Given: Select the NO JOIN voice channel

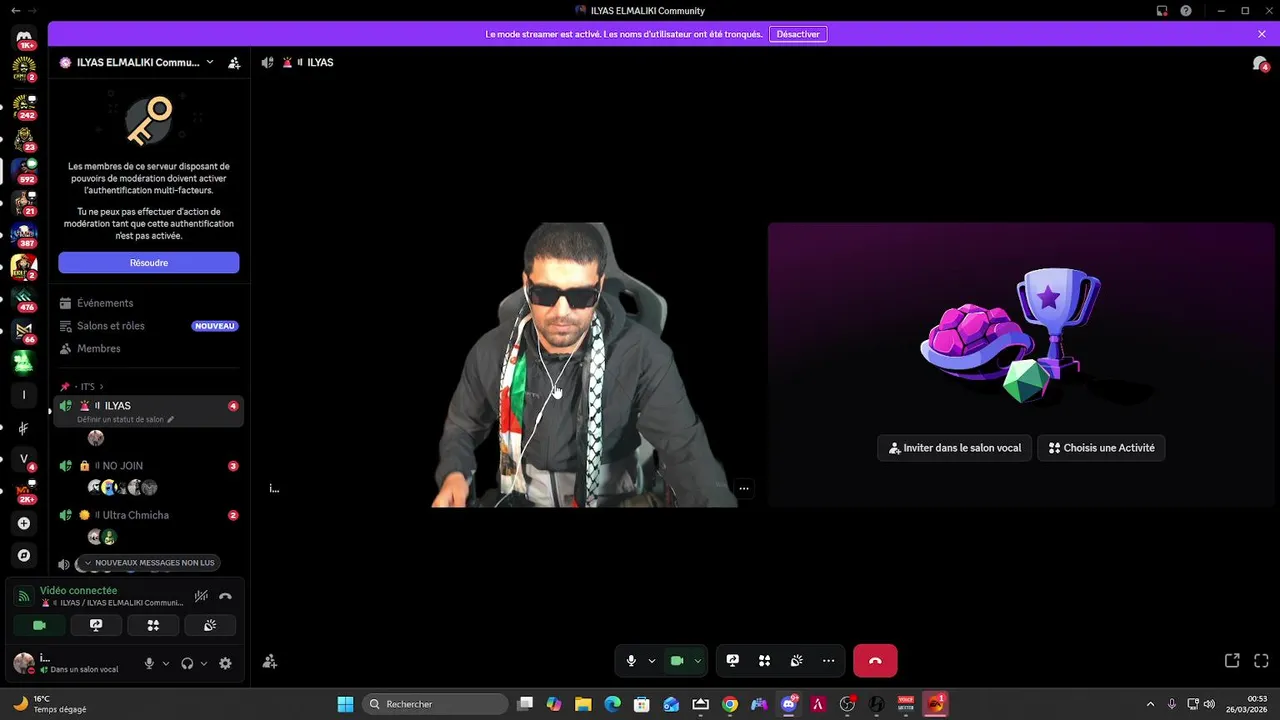Looking at the screenshot, I should pos(148,466).
